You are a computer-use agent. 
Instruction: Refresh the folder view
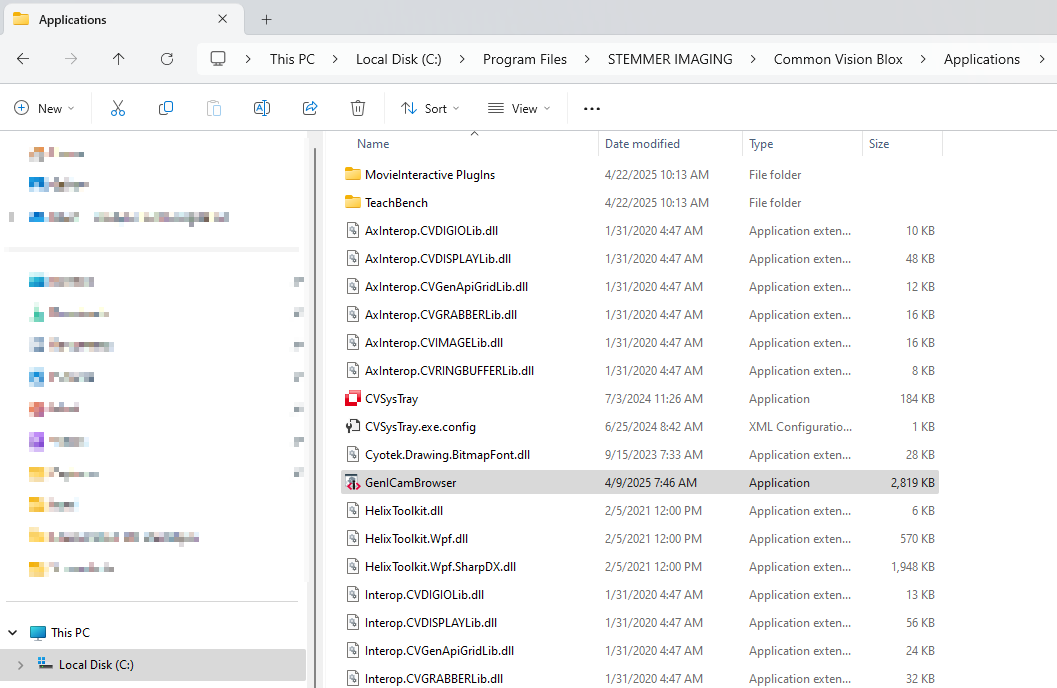click(x=167, y=59)
